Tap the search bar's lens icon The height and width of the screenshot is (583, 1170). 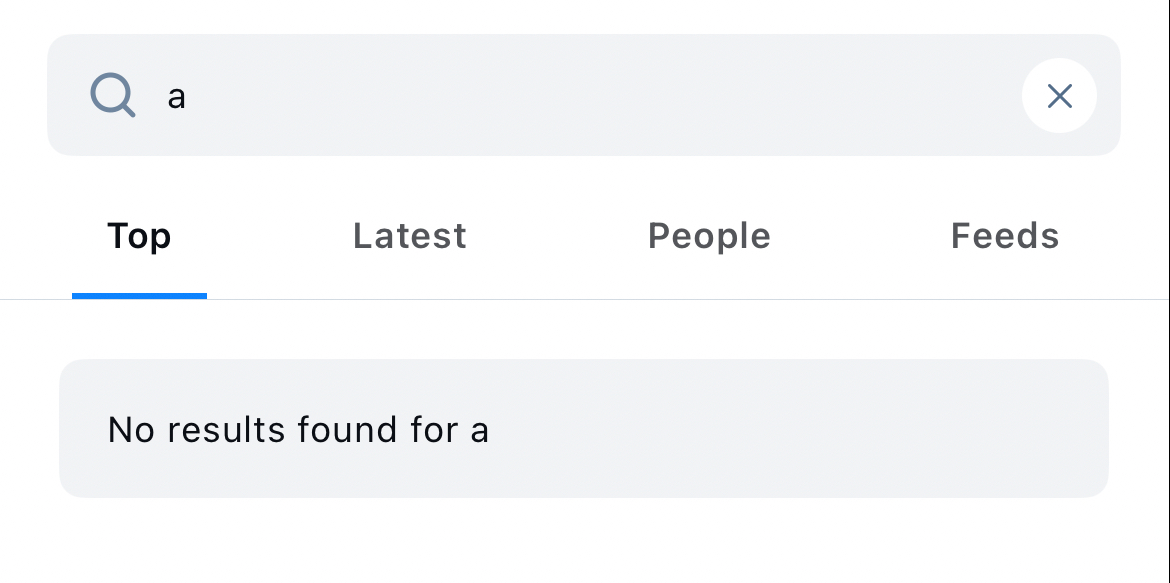pyautogui.click(x=112, y=96)
